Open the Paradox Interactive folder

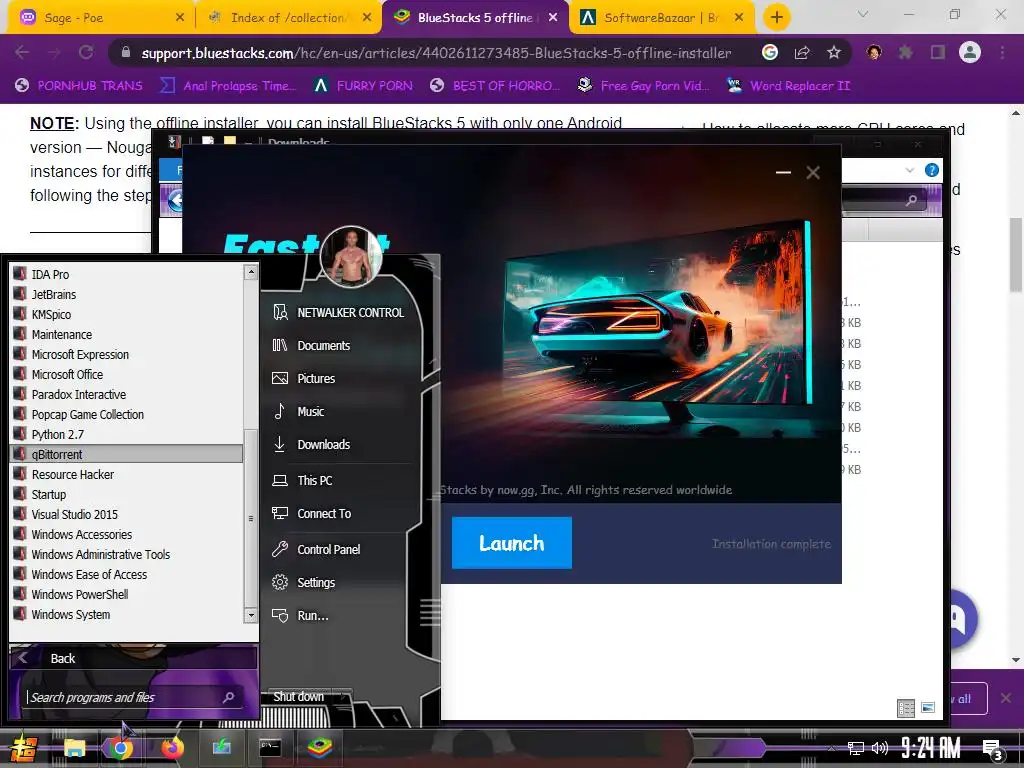(126, 394)
